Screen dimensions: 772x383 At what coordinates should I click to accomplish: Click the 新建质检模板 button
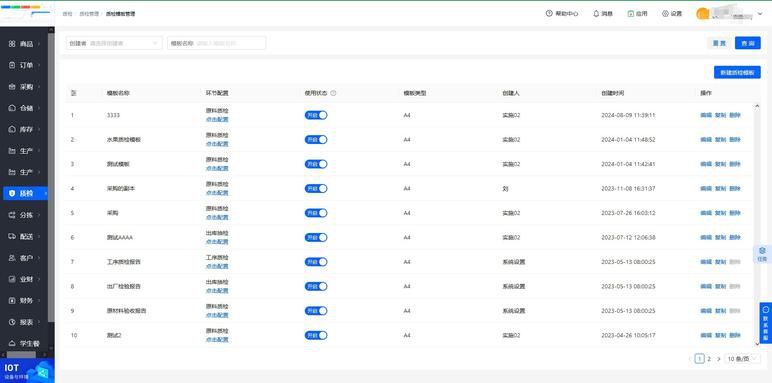[x=737, y=72]
